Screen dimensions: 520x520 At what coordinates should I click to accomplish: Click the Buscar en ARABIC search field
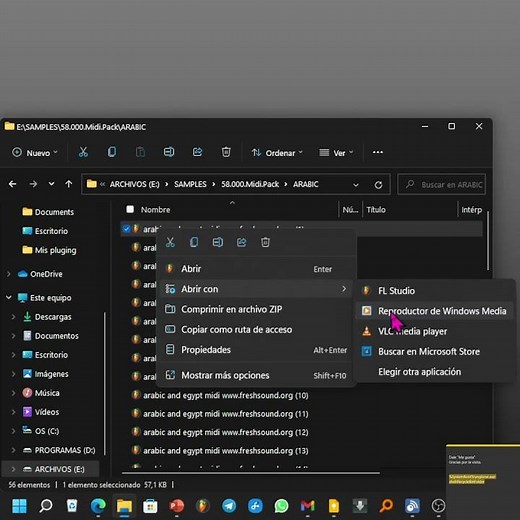click(442, 184)
